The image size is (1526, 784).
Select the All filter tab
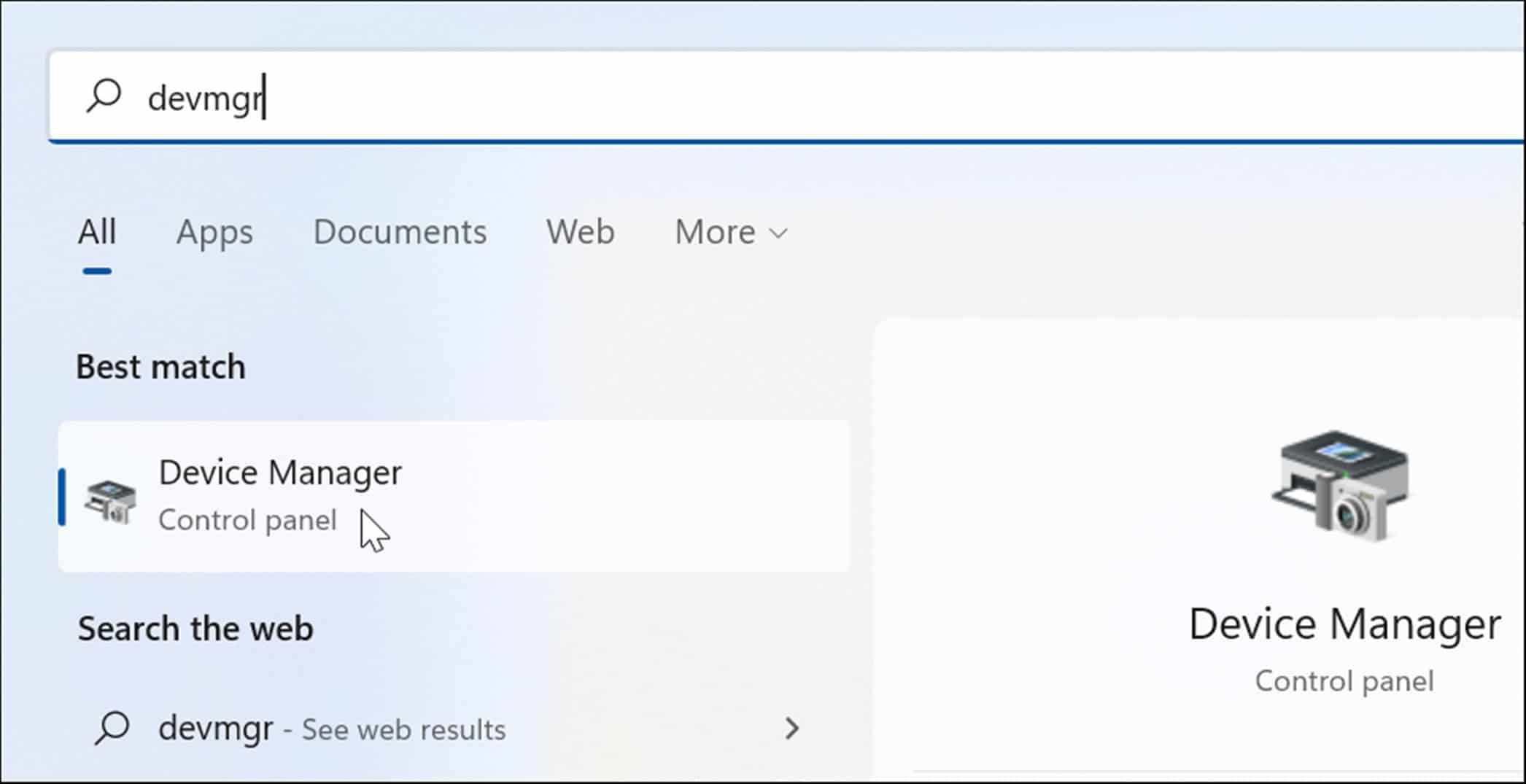[x=97, y=232]
